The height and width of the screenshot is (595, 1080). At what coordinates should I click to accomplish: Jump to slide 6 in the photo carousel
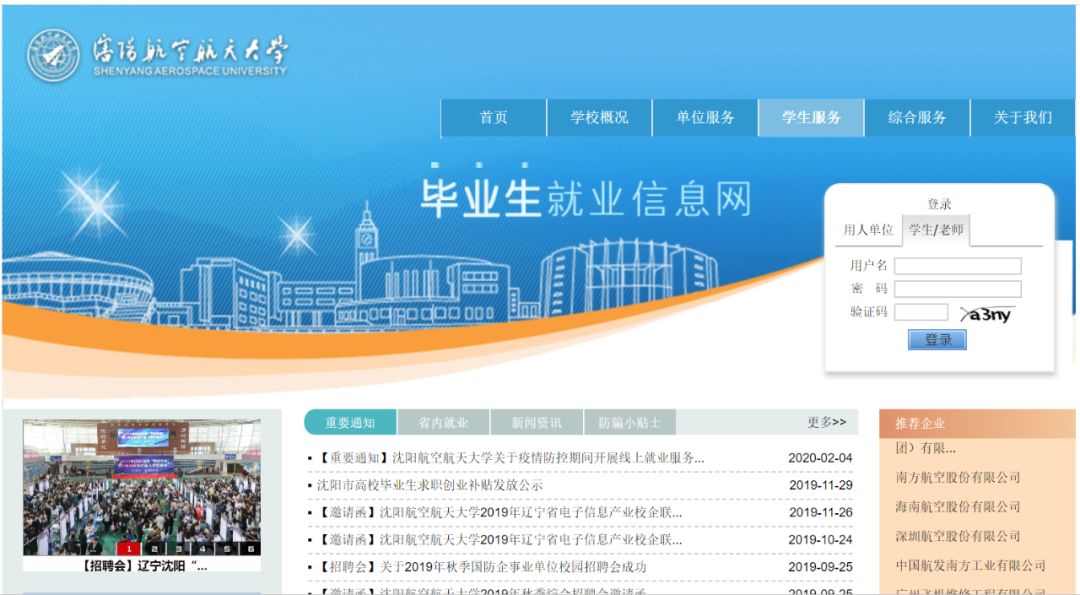click(250, 549)
